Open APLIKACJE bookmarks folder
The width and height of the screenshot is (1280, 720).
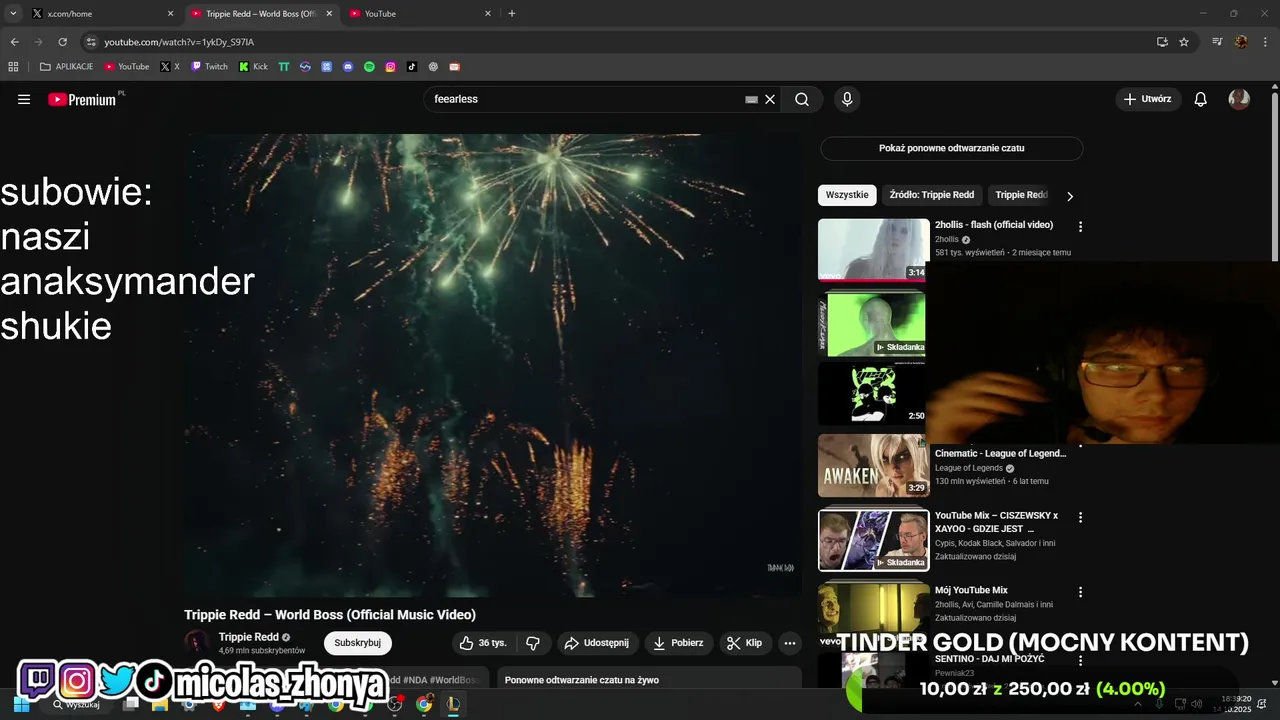point(66,67)
